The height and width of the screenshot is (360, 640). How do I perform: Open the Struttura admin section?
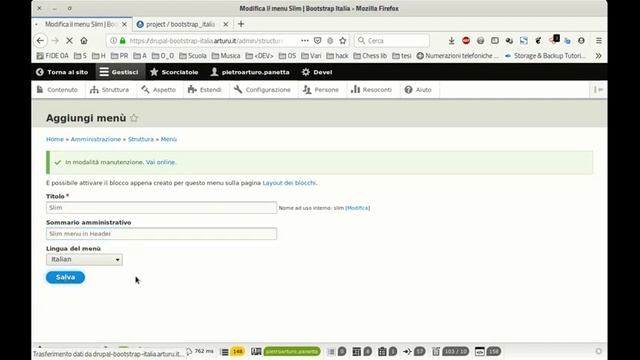[x=109, y=89]
